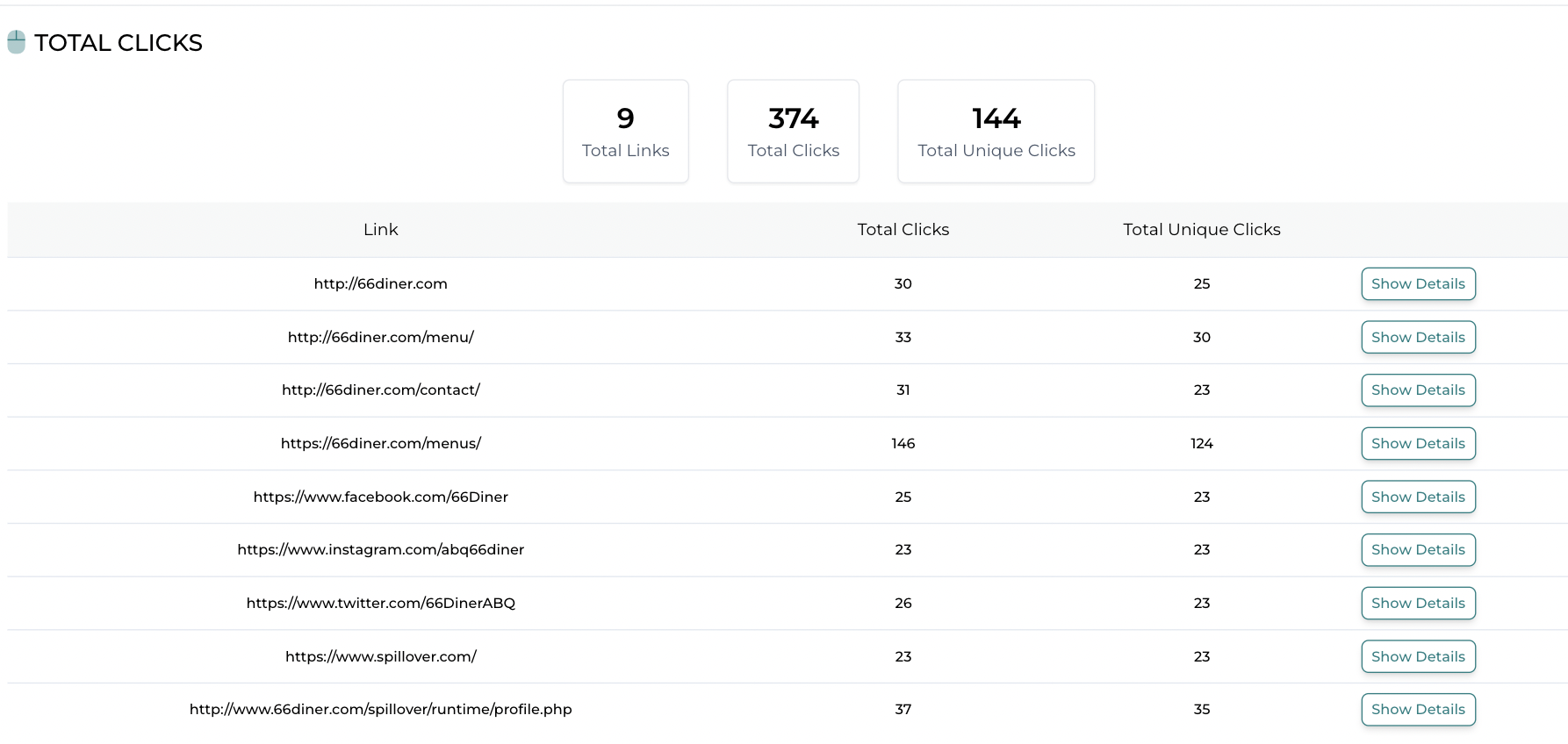
Task: Select the https://www.twitter.com/66DinerABQ text
Action: coord(381,603)
